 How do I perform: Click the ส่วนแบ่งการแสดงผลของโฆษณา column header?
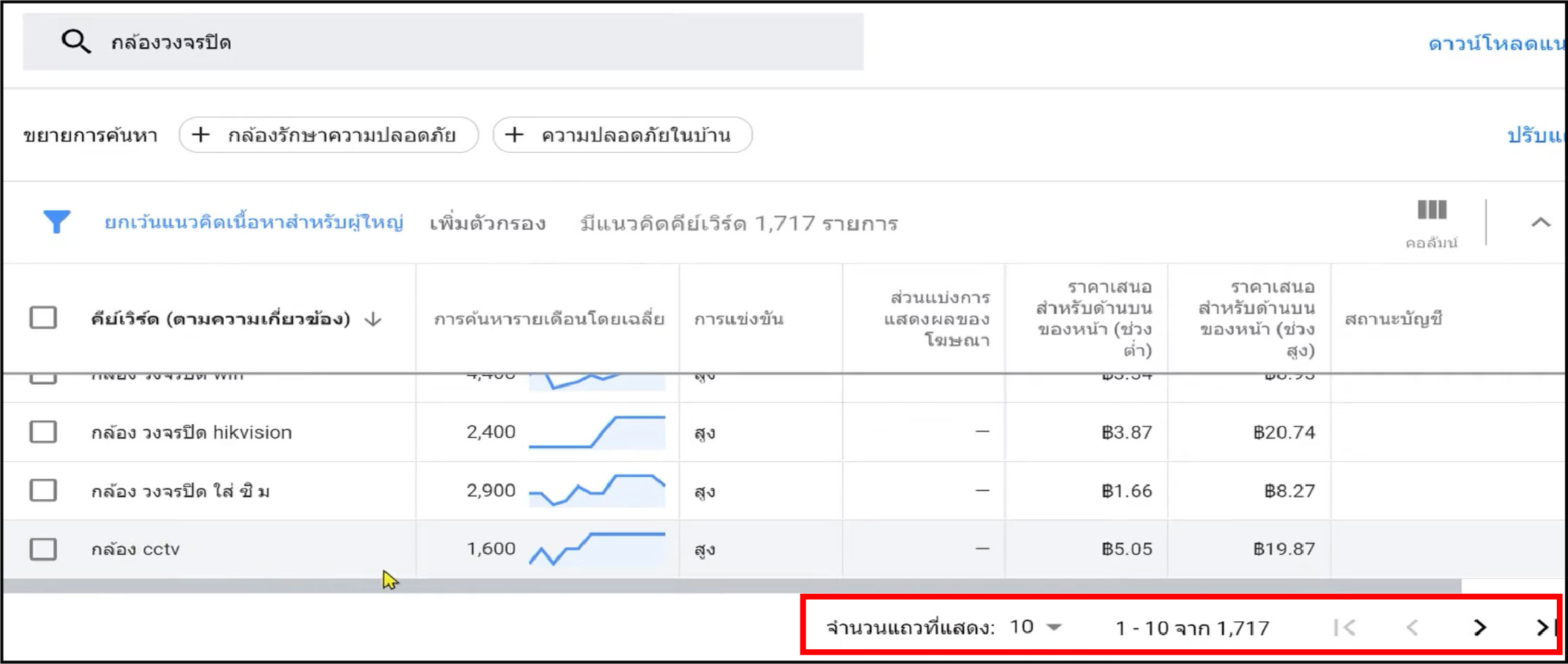coord(937,319)
